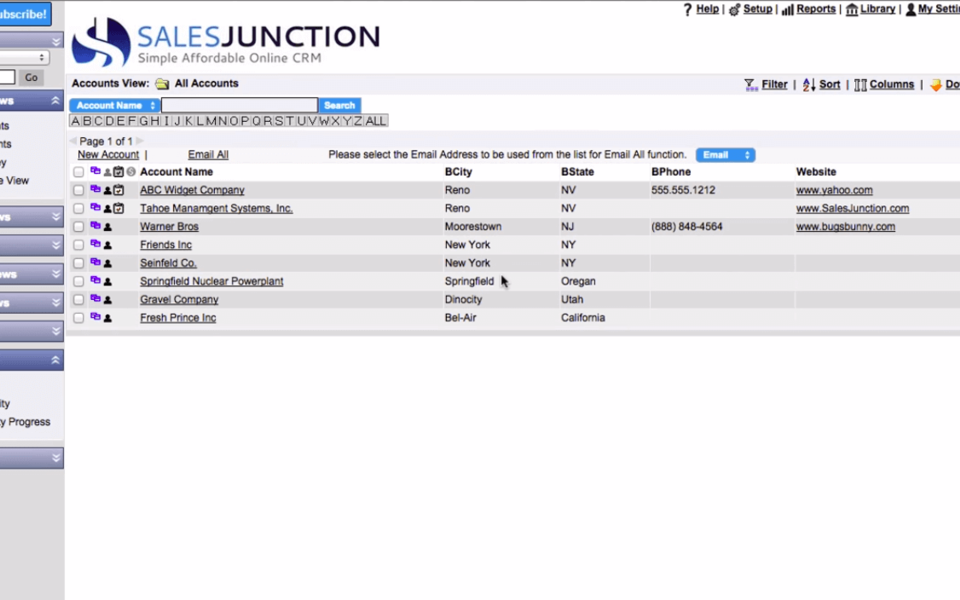Screen dimensions: 960x600
Task: Check the box for ABC Widget Company
Action: click(78, 190)
